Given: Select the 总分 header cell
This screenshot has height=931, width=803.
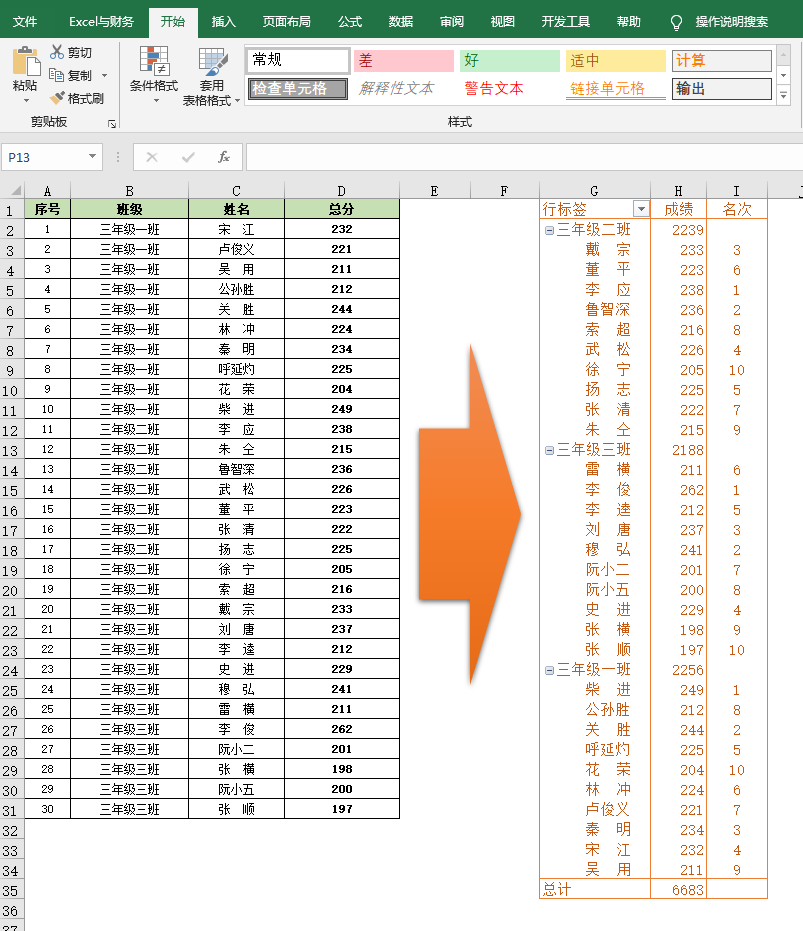Looking at the screenshot, I should pos(342,209).
